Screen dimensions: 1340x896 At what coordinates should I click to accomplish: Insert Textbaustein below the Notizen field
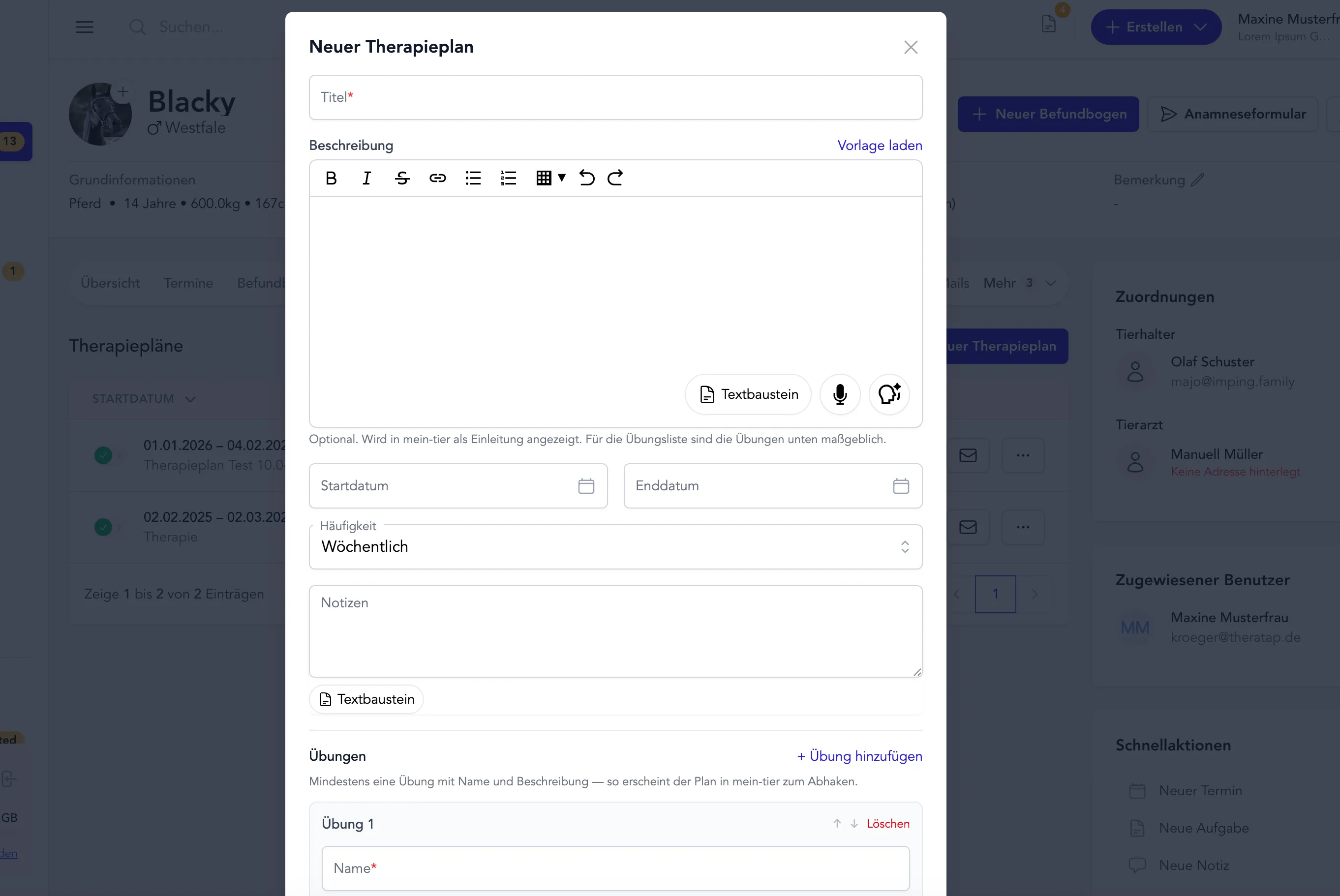(x=366, y=699)
